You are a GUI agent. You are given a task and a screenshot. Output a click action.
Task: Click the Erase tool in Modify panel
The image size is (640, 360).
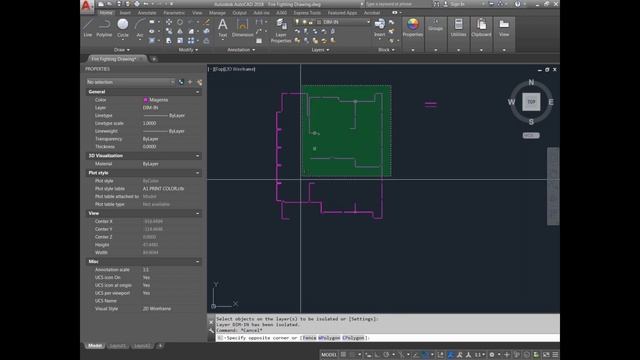tap(206, 22)
